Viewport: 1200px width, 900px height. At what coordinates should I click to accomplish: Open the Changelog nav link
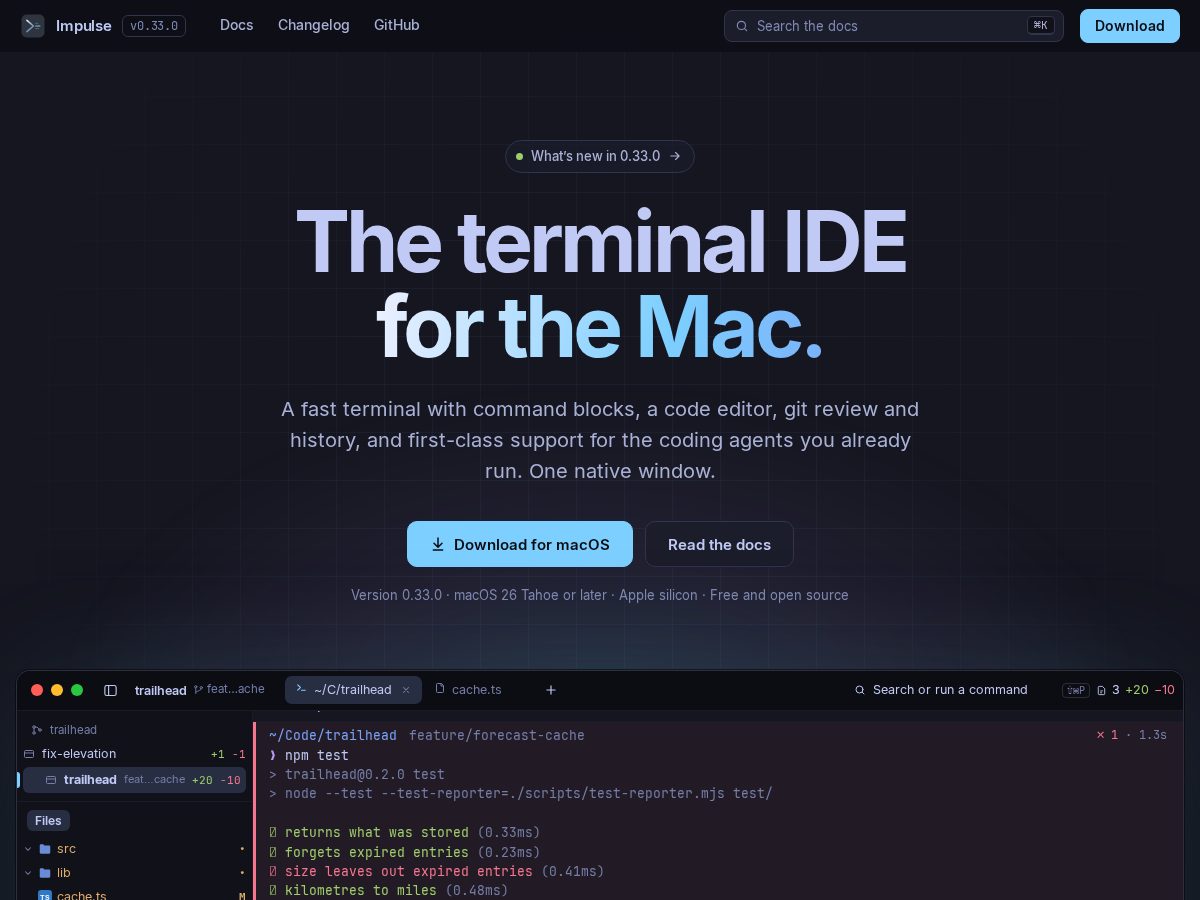pos(314,25)
